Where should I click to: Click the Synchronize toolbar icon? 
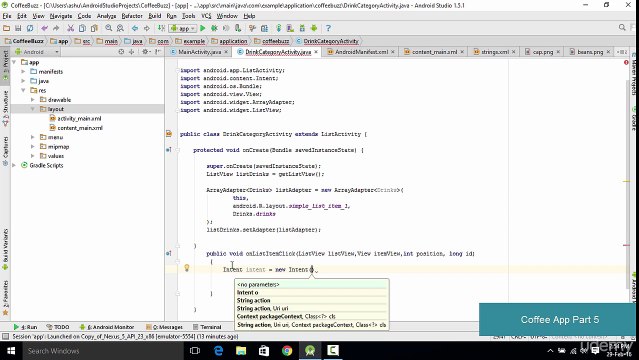click(30, 28)
